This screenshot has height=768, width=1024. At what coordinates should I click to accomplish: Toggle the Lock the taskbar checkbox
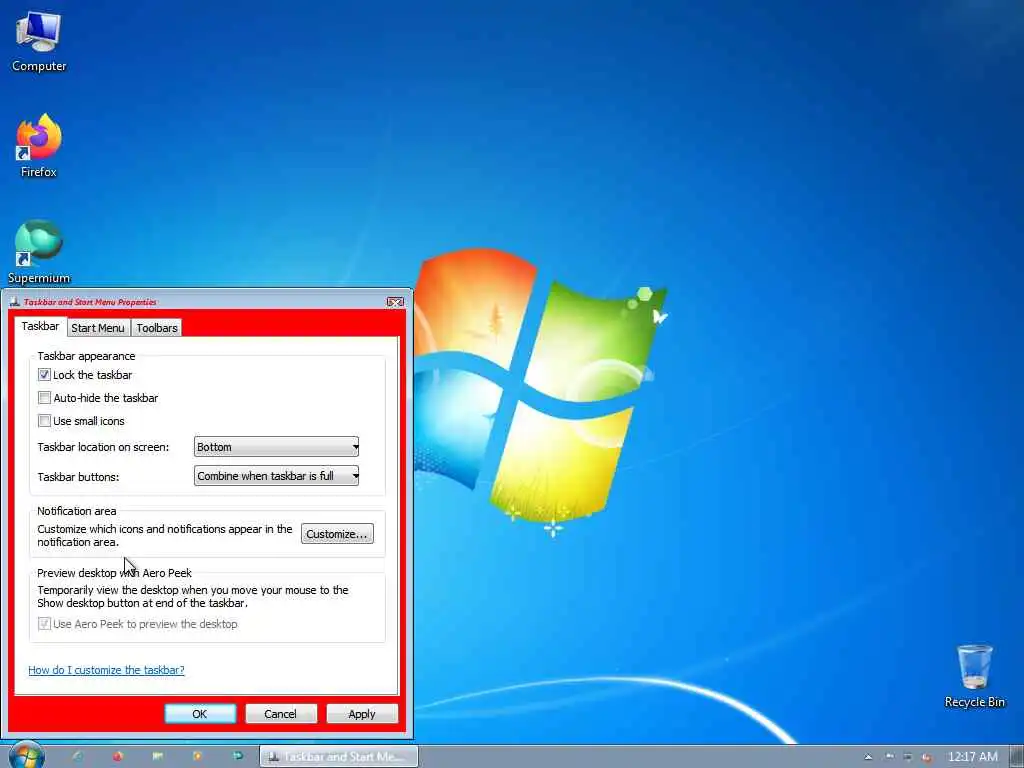[x=44, y=375]
